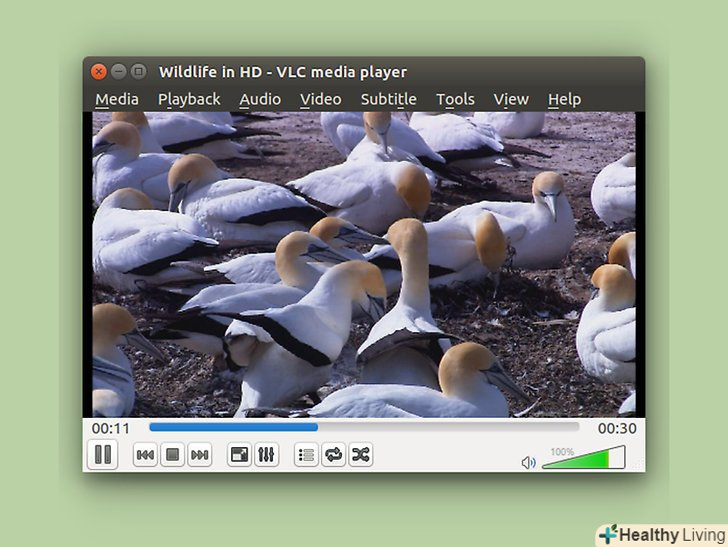This screenshot has height=547, width=728.
Task: Expand the Audio menu
Action: pyautogui.click(x=260, y=99)
